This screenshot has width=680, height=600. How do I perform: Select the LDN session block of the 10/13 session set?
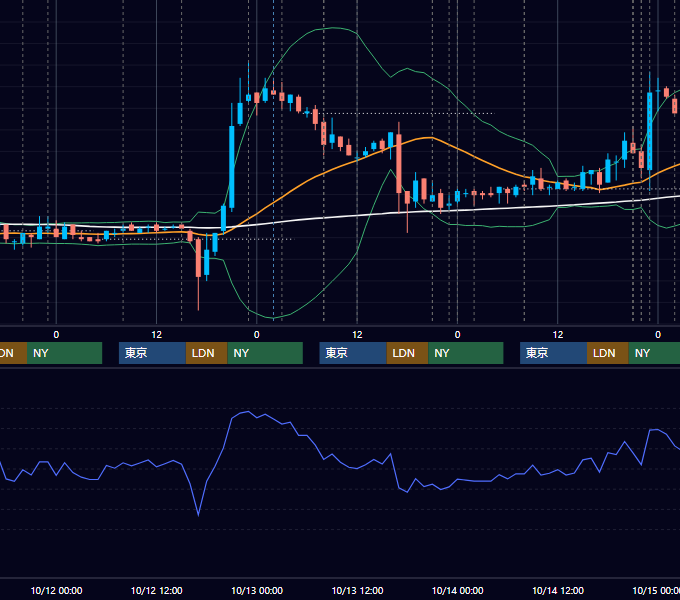coord(407,353)
